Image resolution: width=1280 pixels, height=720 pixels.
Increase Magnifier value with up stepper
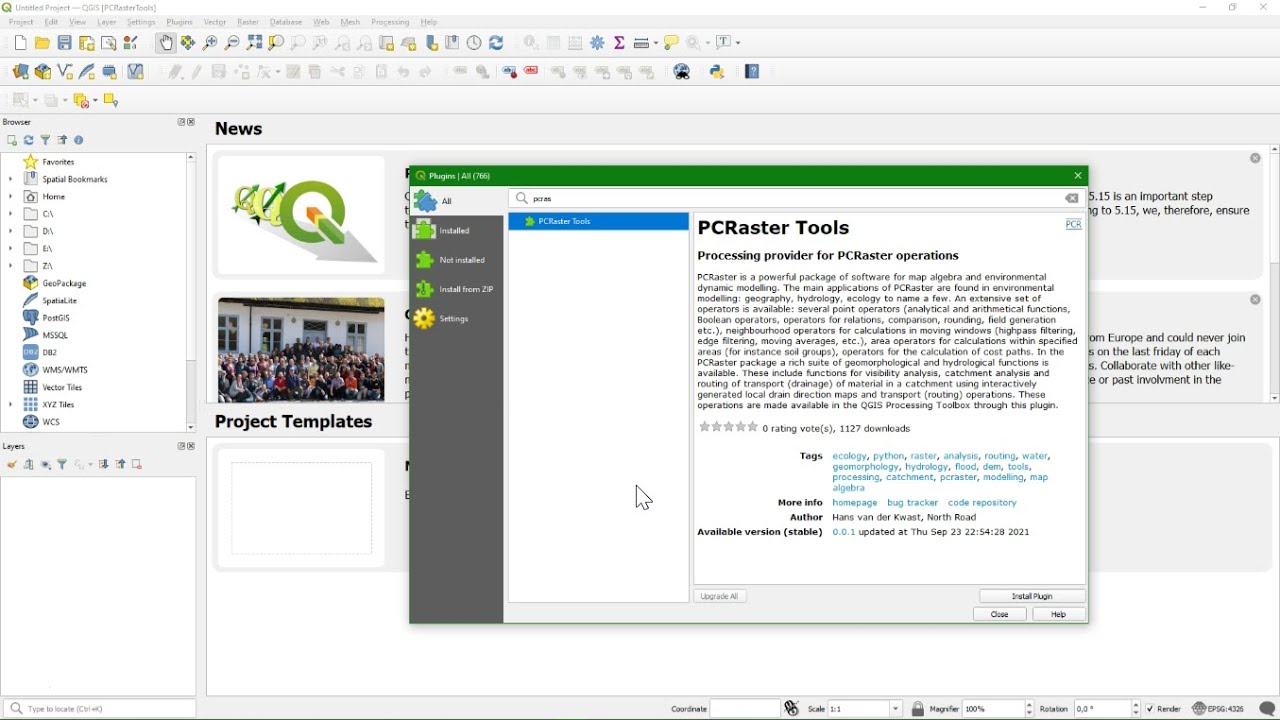click(x=1030, y=705)
